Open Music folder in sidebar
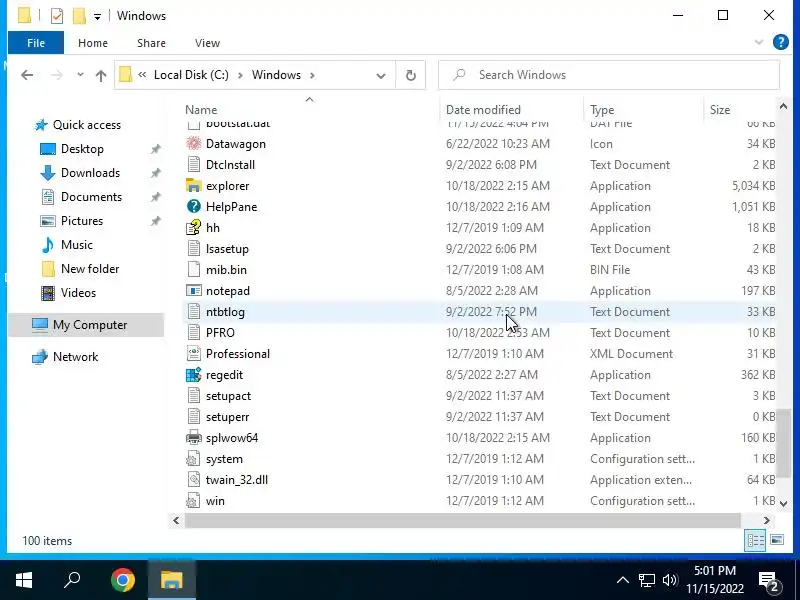This screenshot has width=800, height=600. coord(77,245)
